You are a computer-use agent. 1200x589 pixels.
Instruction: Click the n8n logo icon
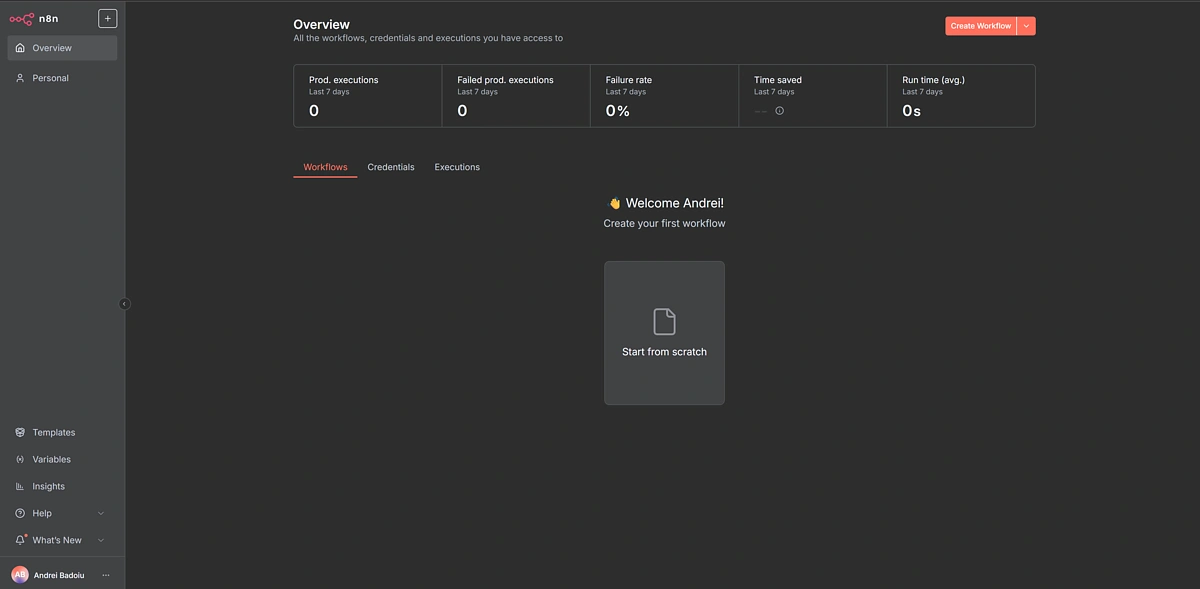[x=22, y=18]
